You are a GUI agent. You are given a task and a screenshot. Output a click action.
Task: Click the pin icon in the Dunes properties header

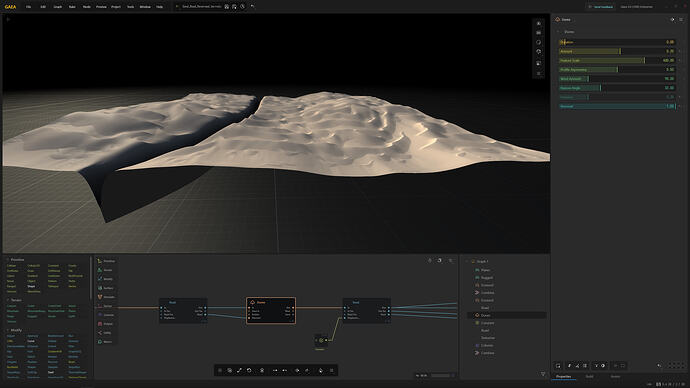[x=672, y=19]
